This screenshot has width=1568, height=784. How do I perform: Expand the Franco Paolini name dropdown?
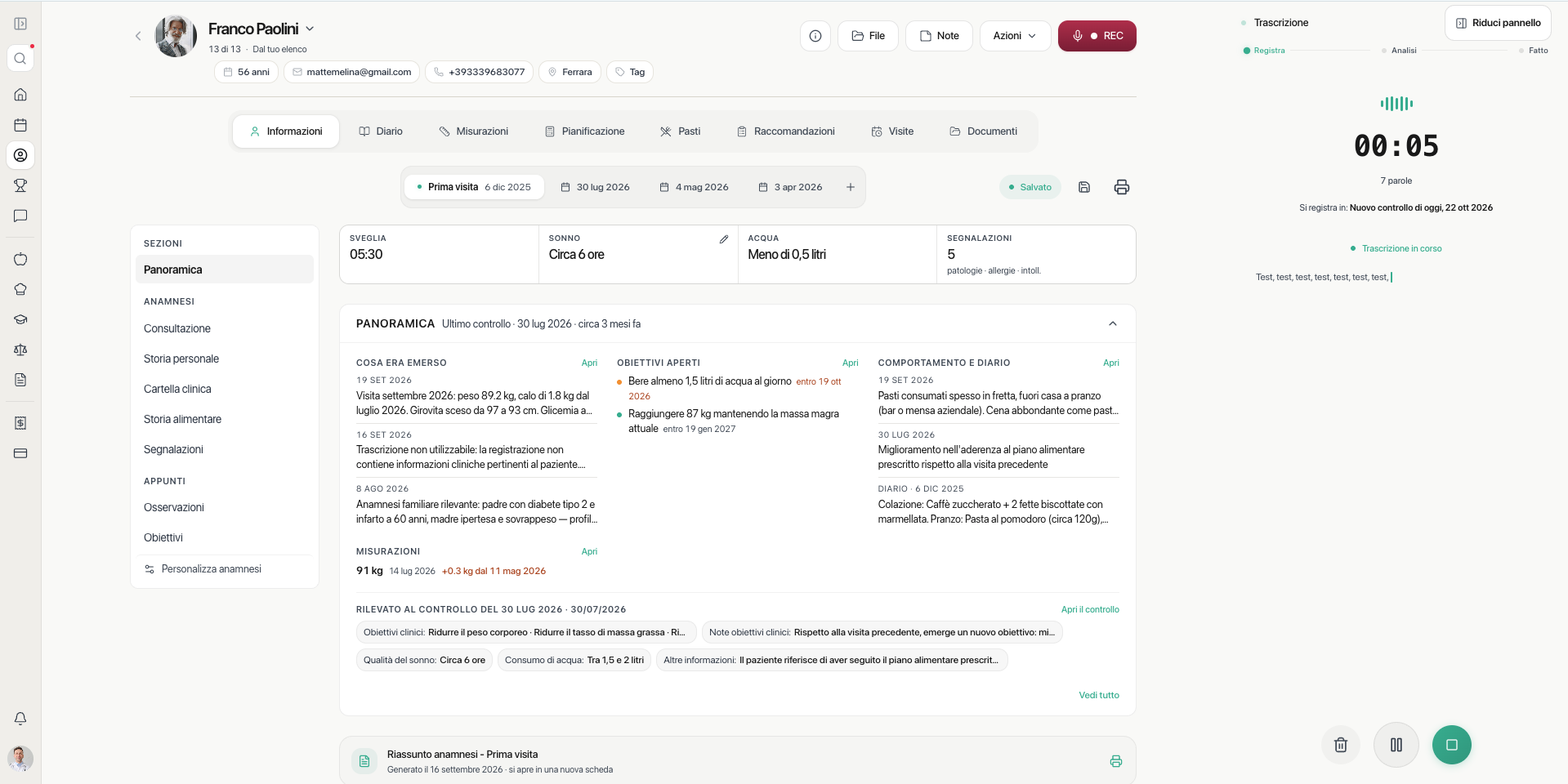click(310, 29)
